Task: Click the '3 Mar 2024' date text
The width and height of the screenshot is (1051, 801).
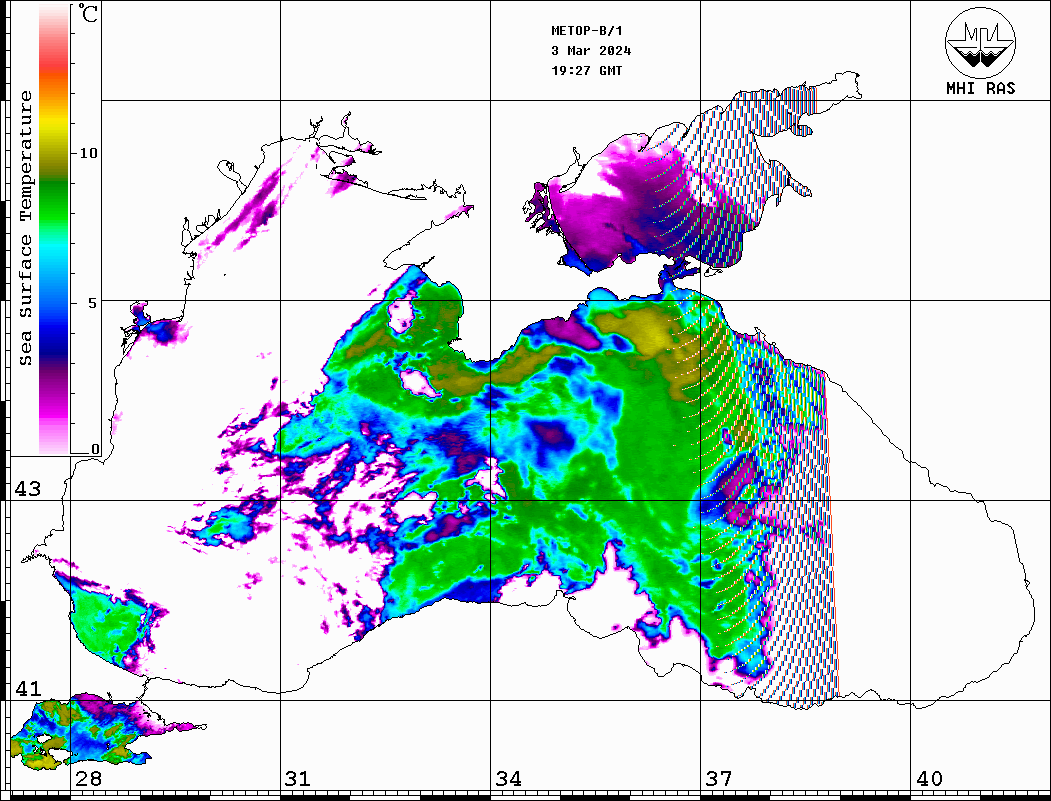Action: (x=591, y=51)
